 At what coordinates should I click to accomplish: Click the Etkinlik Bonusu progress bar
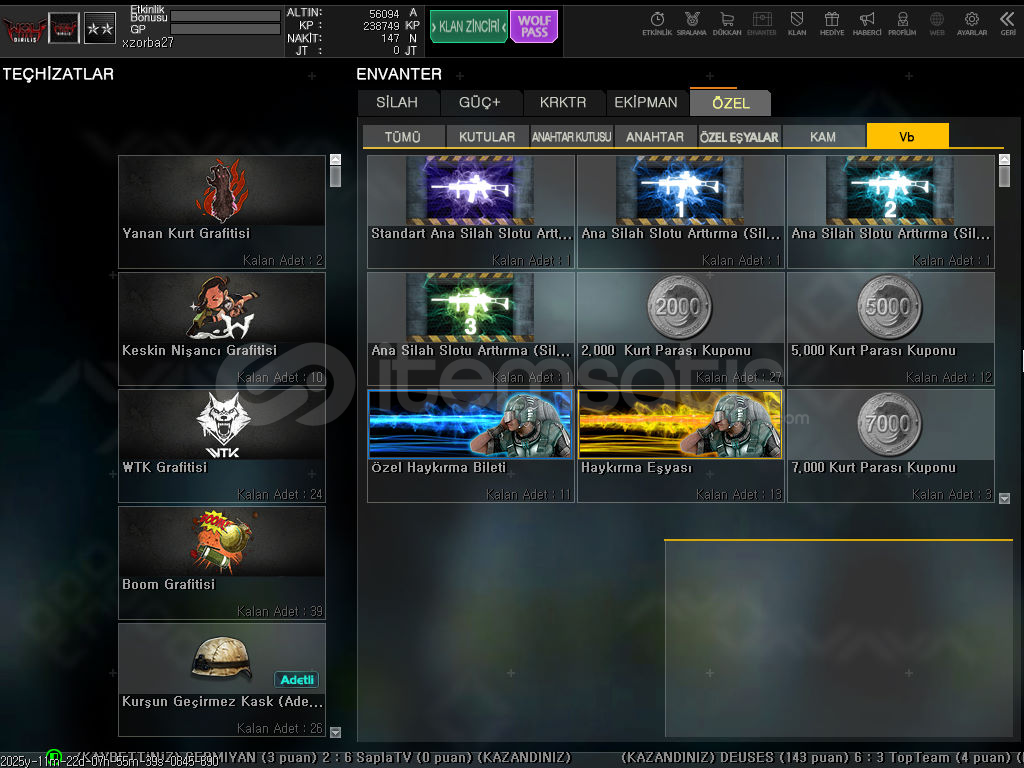pyautogui.click(x=225, y=16)
